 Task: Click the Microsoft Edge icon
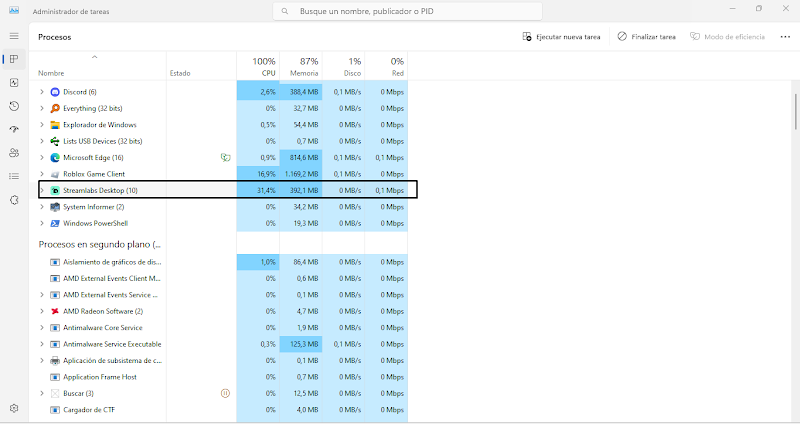[x=55, y=158]
